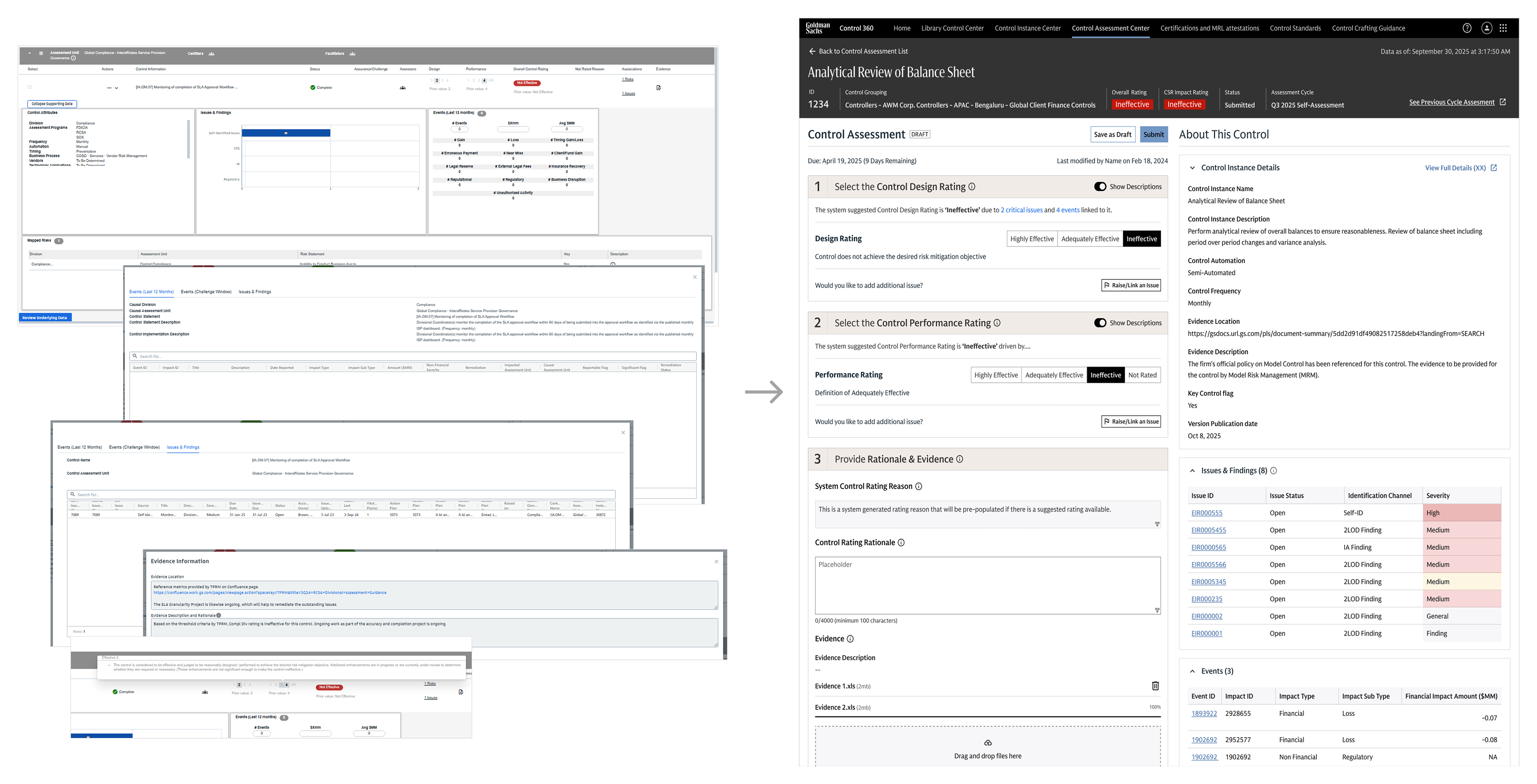1537x784 pixels.
Task: Toggle Show Descriptions for Control Design Rating
Action: [x=1100, y=187]
